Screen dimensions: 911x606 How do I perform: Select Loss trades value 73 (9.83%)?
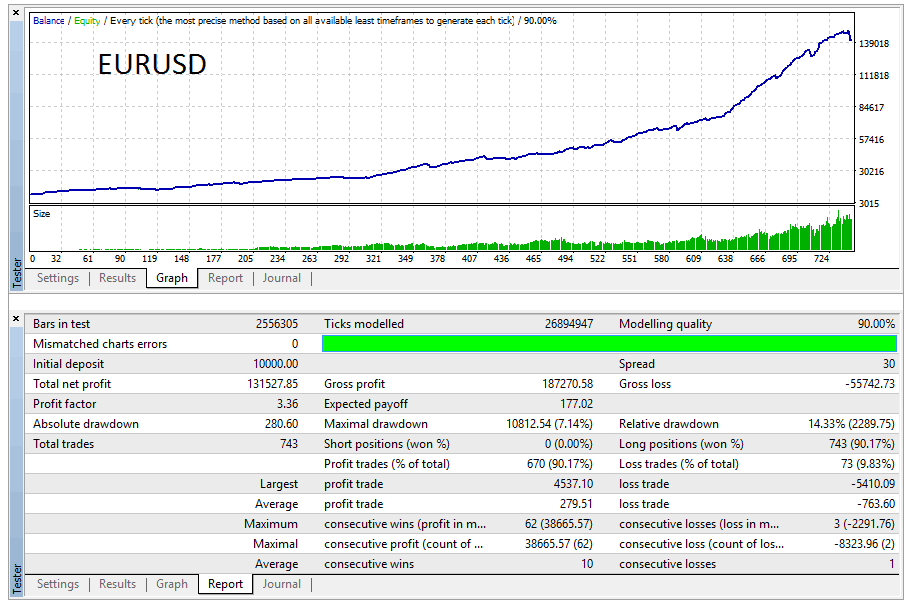866,464
